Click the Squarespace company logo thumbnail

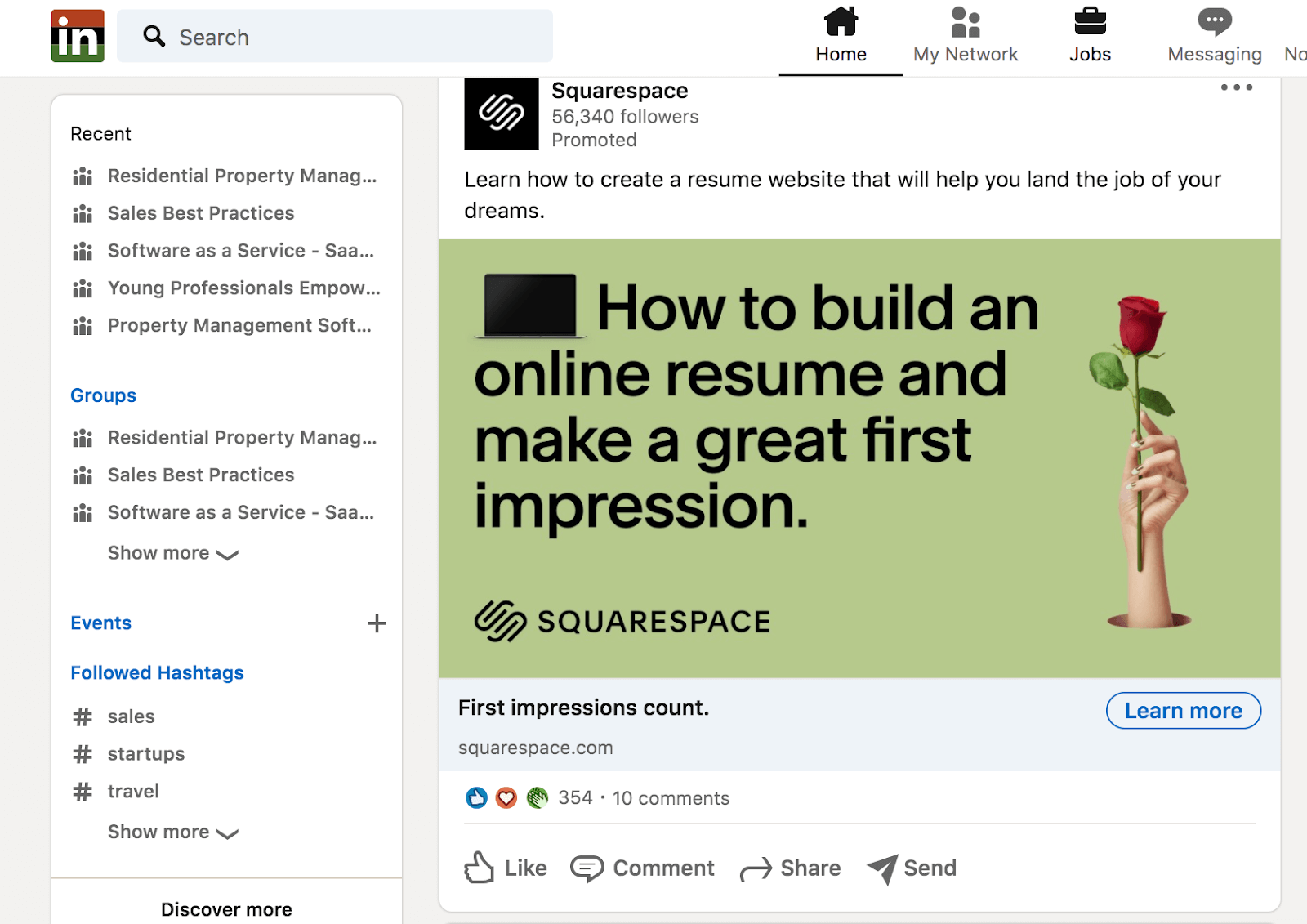click(x=501, y=114)
